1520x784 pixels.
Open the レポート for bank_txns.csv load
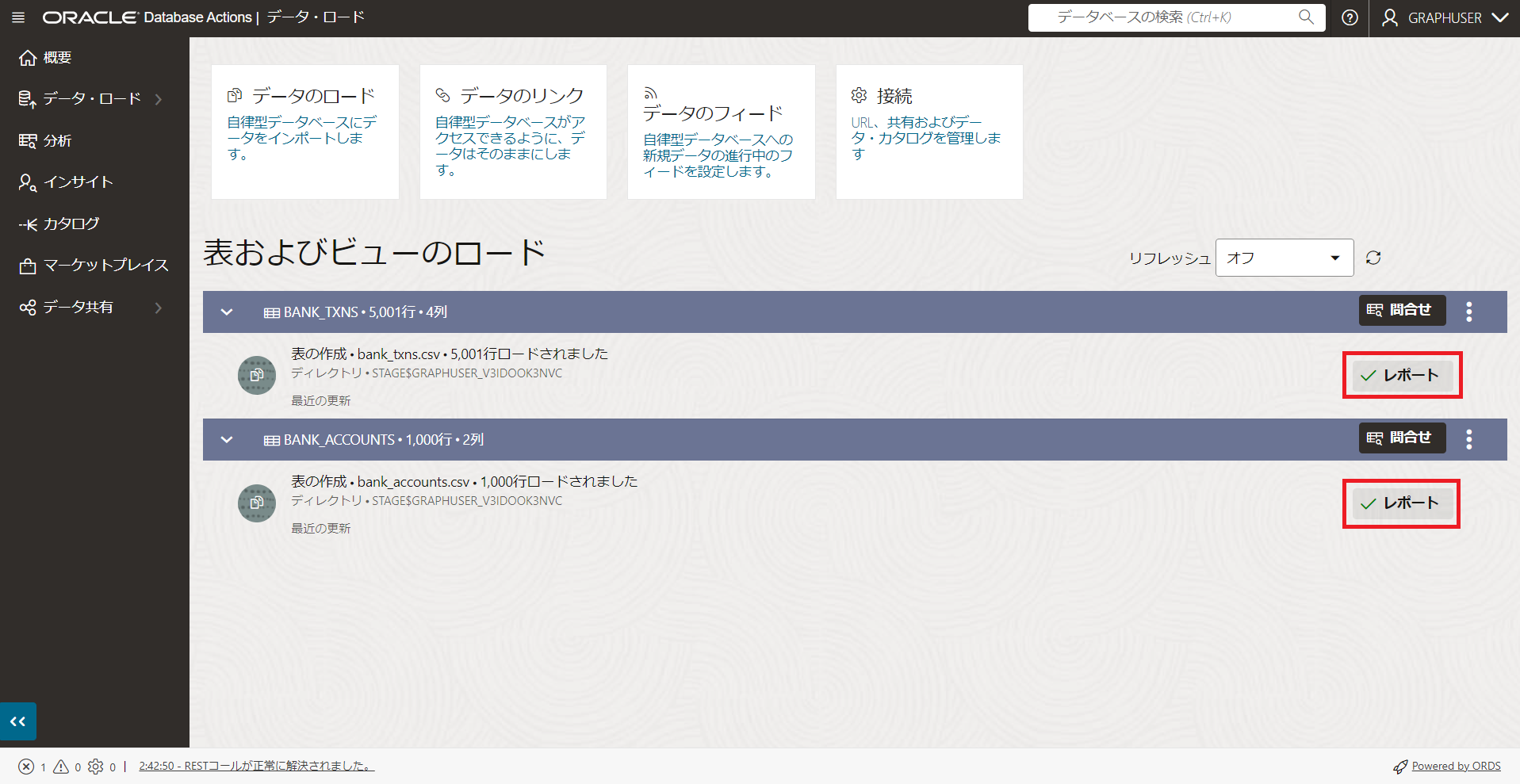pos(1401,375)
